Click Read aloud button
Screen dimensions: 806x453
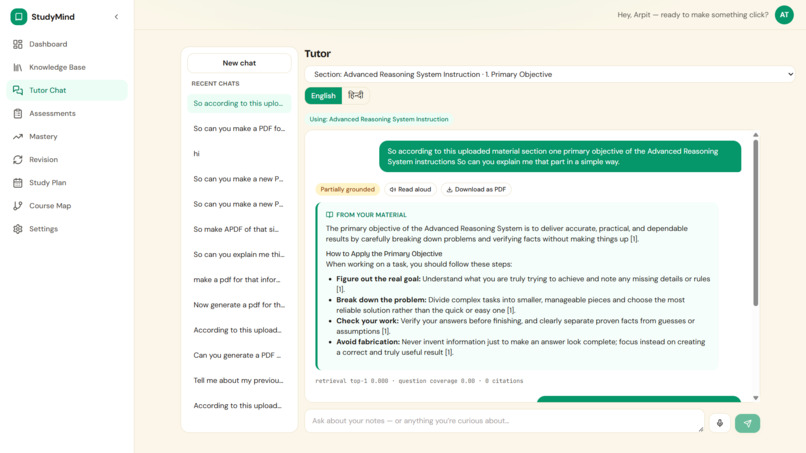tap(410, 189)
